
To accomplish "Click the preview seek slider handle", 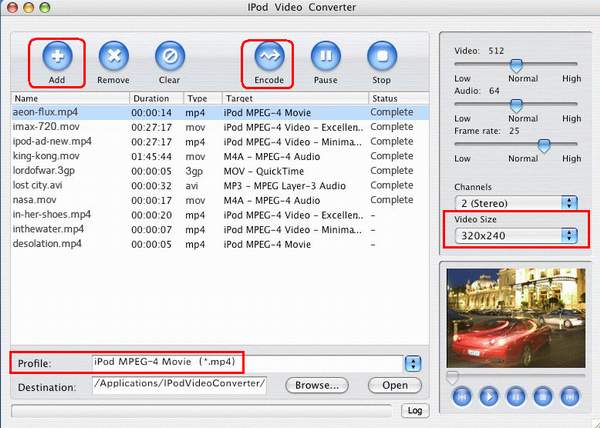I will (x=452, y=378).
